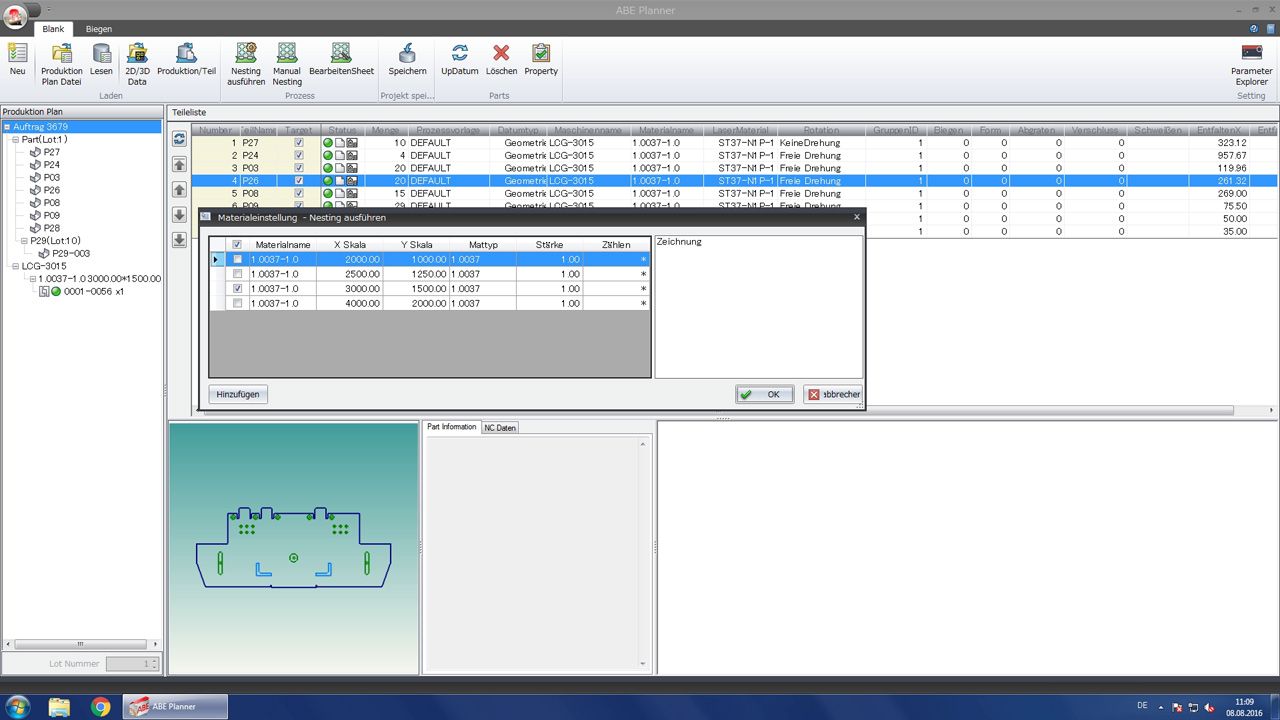
Task: Select the Blank ribbon tab
Action: point(53,29)
